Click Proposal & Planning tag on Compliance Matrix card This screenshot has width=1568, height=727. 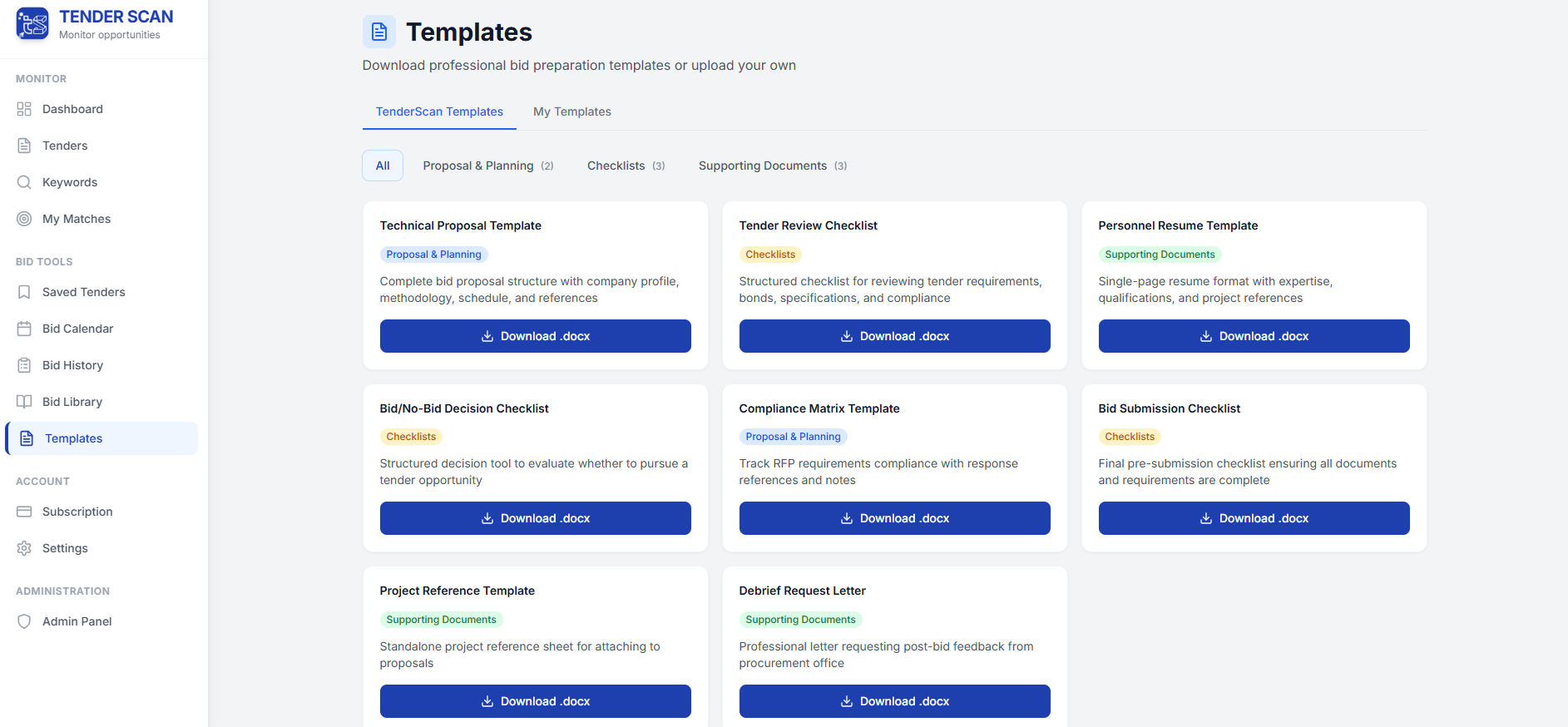[x=793, y=437]
